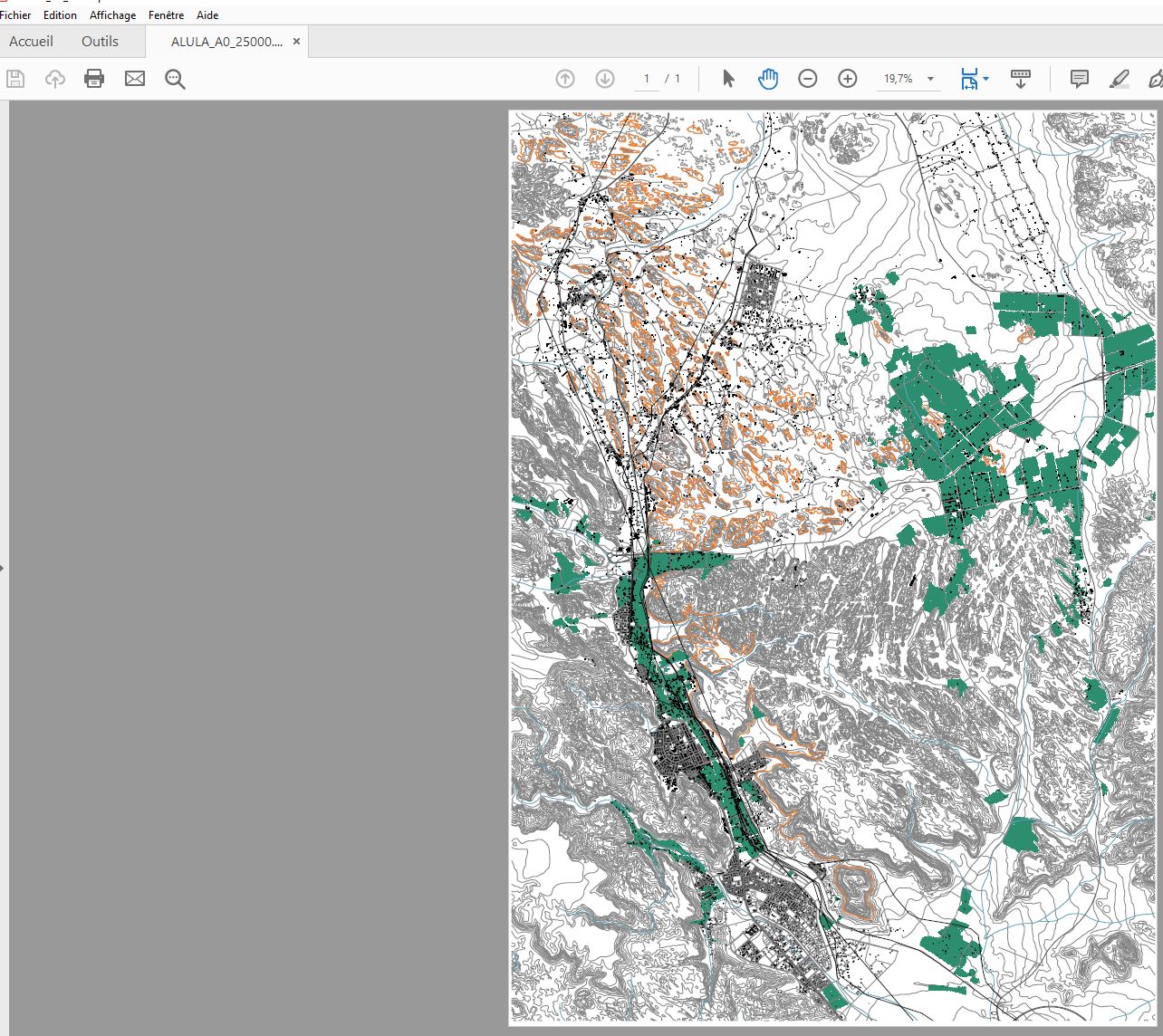1163x1036 pixels.
Task: Open the zoom level dropdown arrow
Action: 930,79
